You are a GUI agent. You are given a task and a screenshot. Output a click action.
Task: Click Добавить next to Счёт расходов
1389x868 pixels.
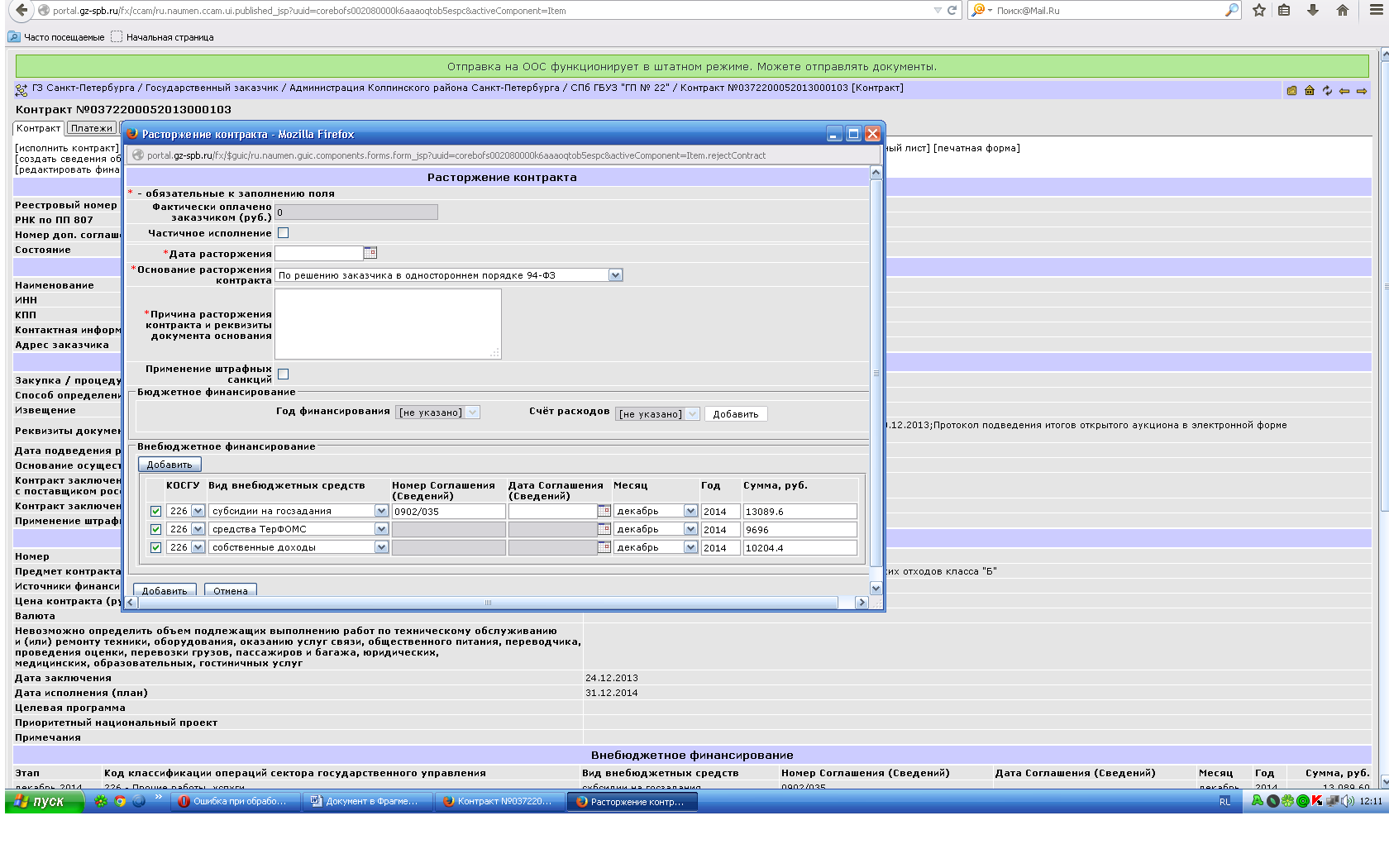click(736, 414)
